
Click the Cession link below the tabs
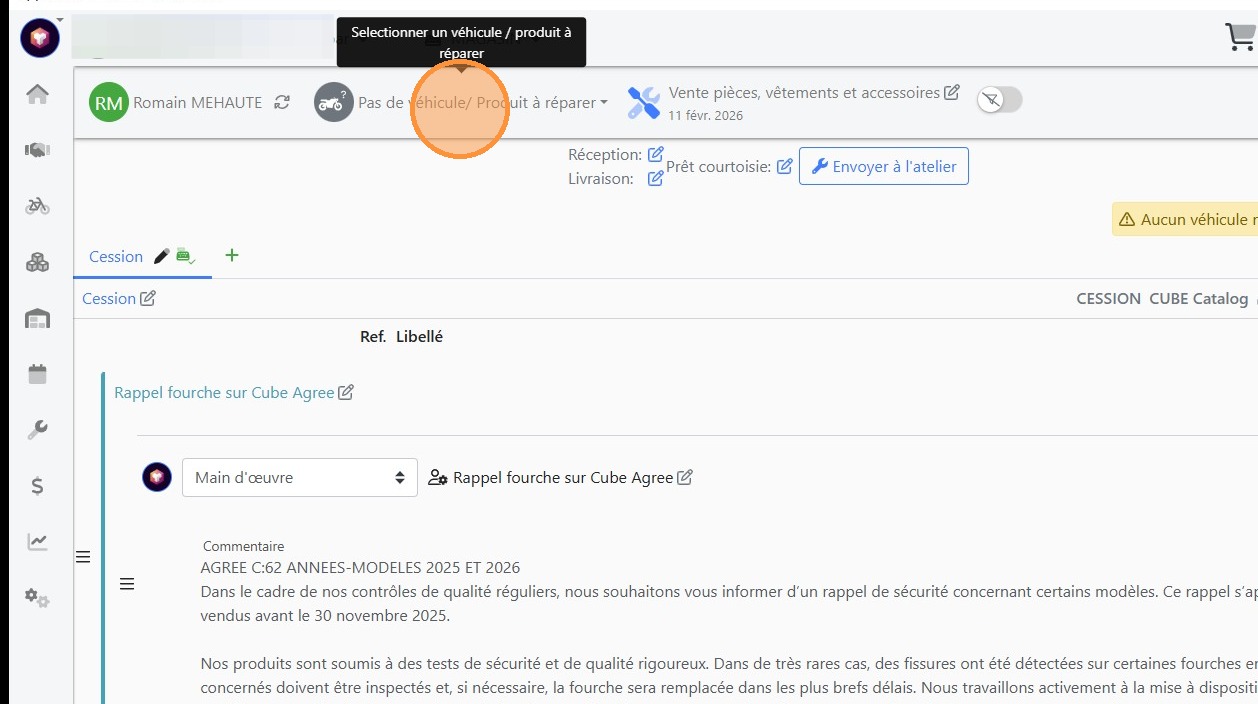[109, 298]
